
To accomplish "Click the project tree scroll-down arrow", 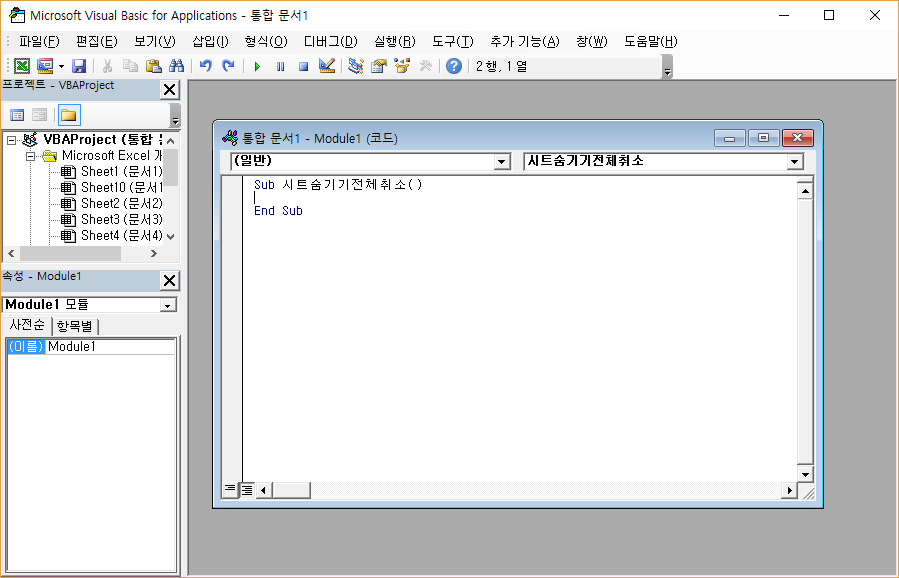I will pyautogui.click(x=170, y=236).
